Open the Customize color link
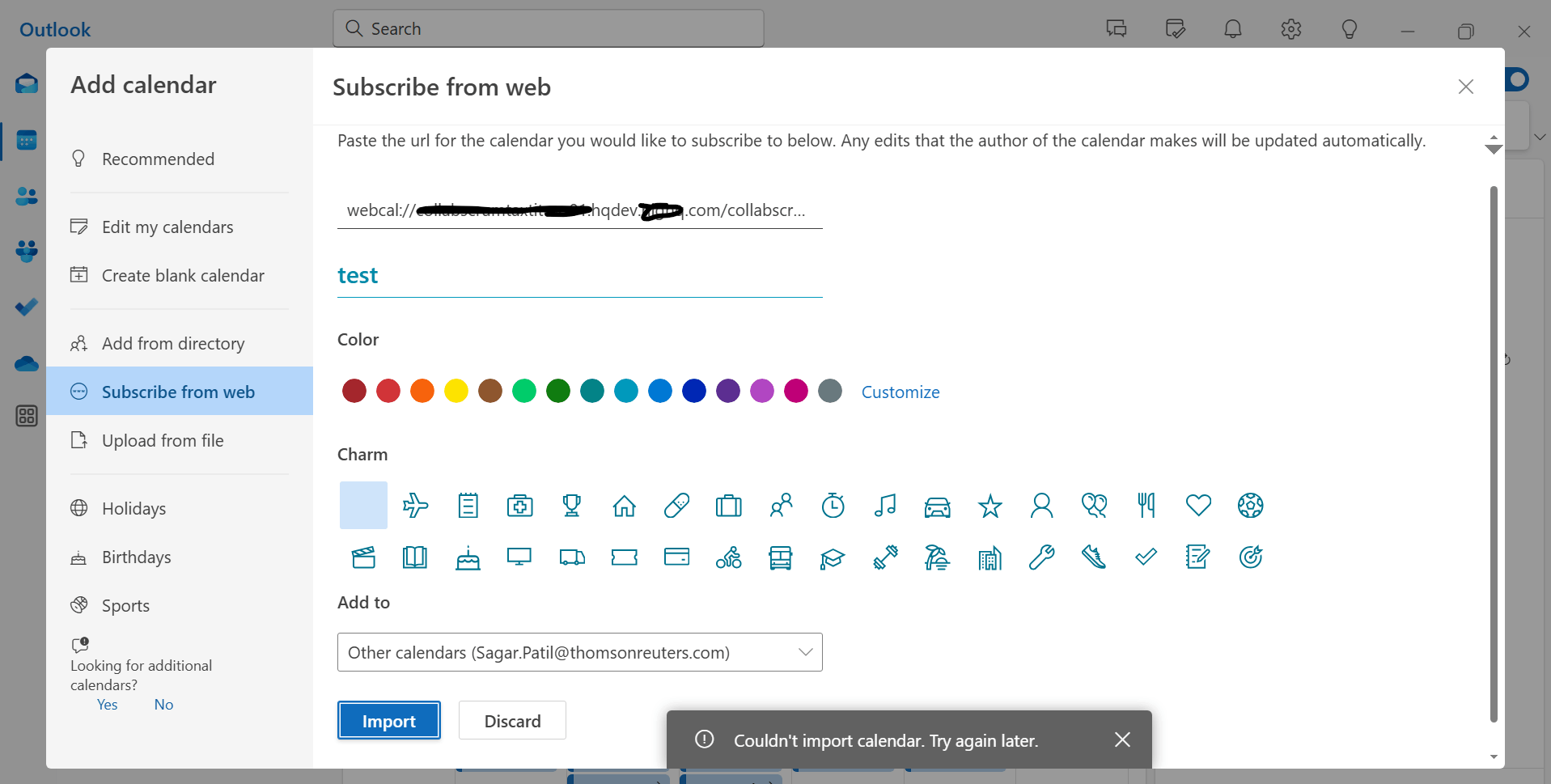The width and height of the screenshot is (1551, 784). point(901,392)
